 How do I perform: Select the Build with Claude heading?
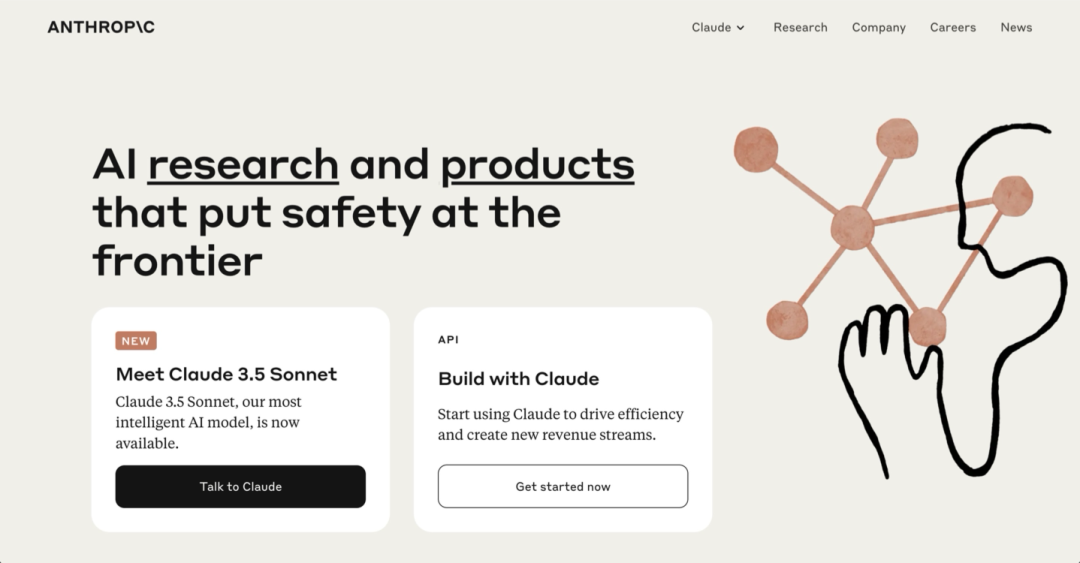(x=518, y=379)
